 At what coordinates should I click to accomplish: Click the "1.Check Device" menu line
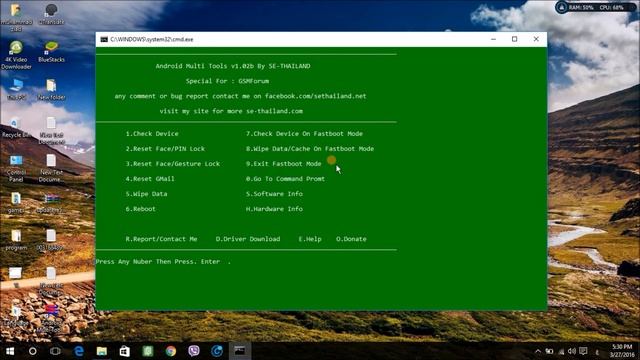(152, 134)
